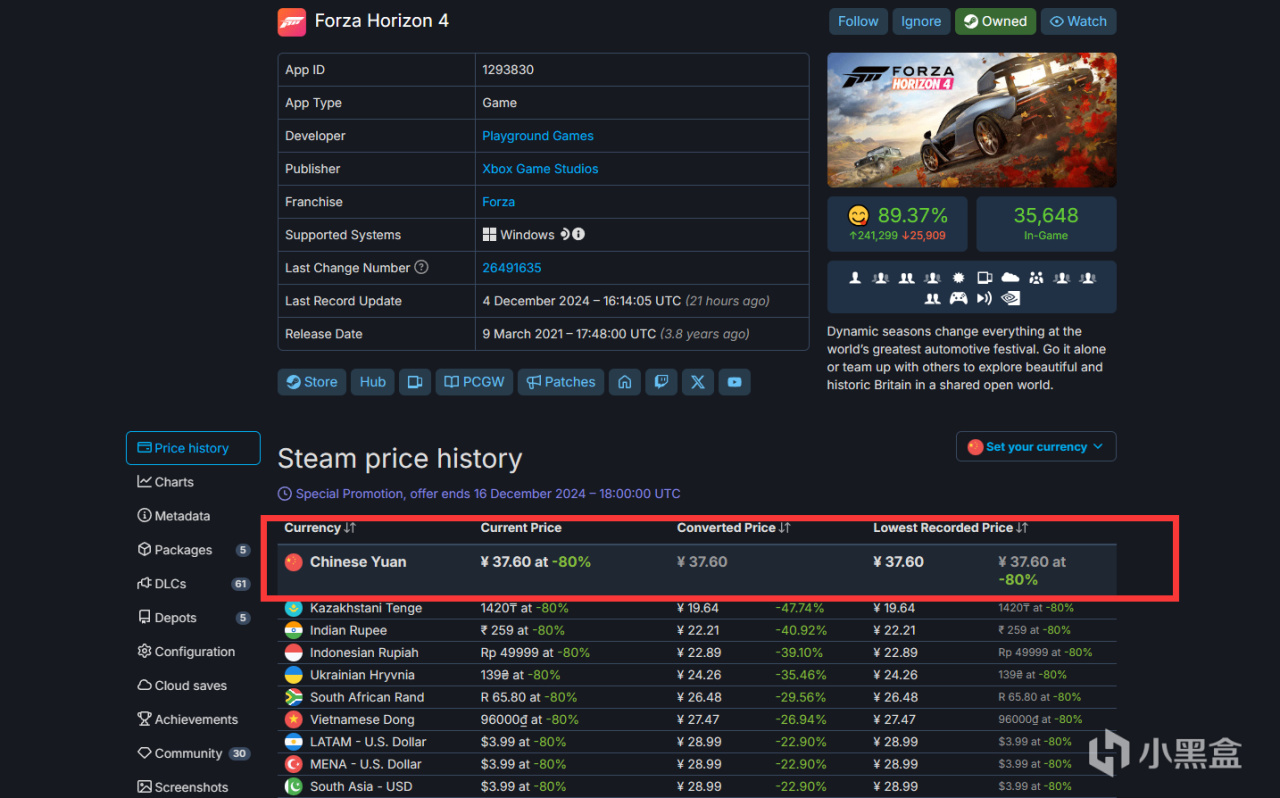Screen dimensions: 1280x798
Task: Click the Windows logo in Supported Systems
Action: click(x=490, y=234)
